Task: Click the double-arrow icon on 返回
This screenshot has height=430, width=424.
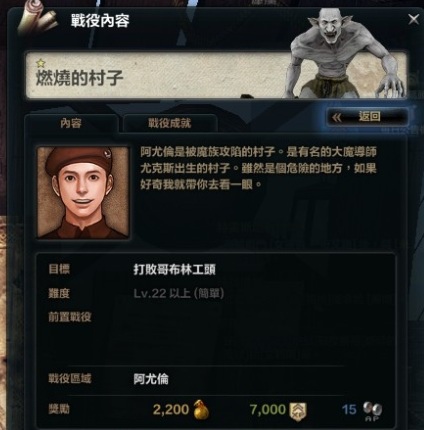Action: click(x=337, y=117)
